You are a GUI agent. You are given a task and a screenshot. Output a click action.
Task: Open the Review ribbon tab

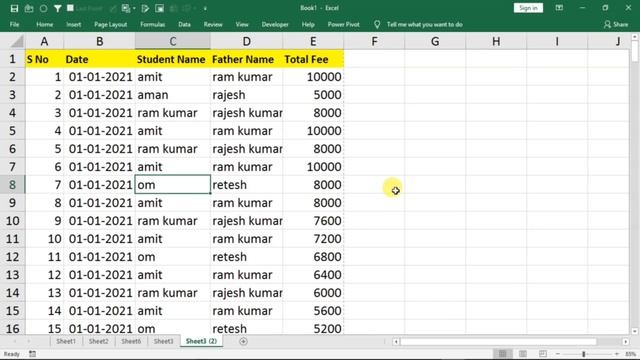click(x=213, y=24)
